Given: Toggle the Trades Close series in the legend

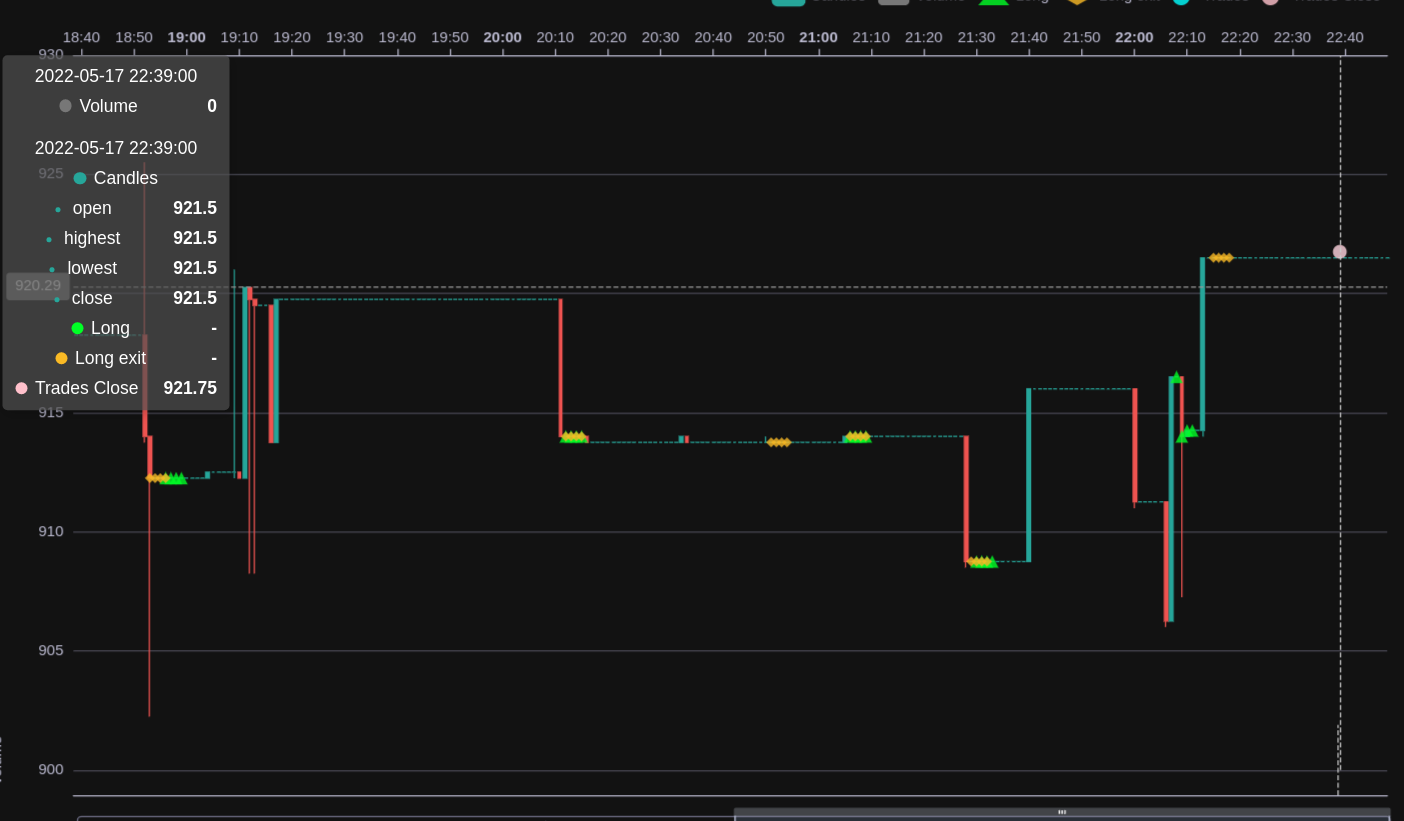Looking at the screenshot, I should 1272,3.
